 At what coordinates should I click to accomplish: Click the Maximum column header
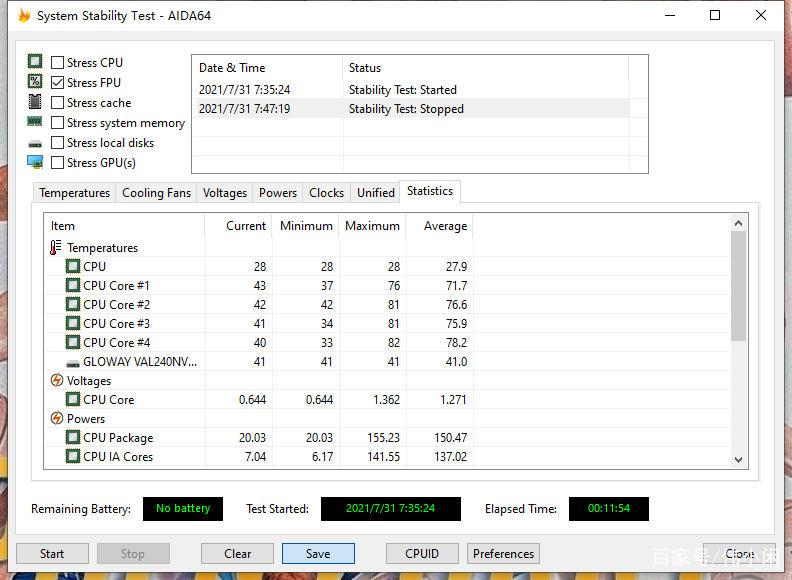click(372, 226)
